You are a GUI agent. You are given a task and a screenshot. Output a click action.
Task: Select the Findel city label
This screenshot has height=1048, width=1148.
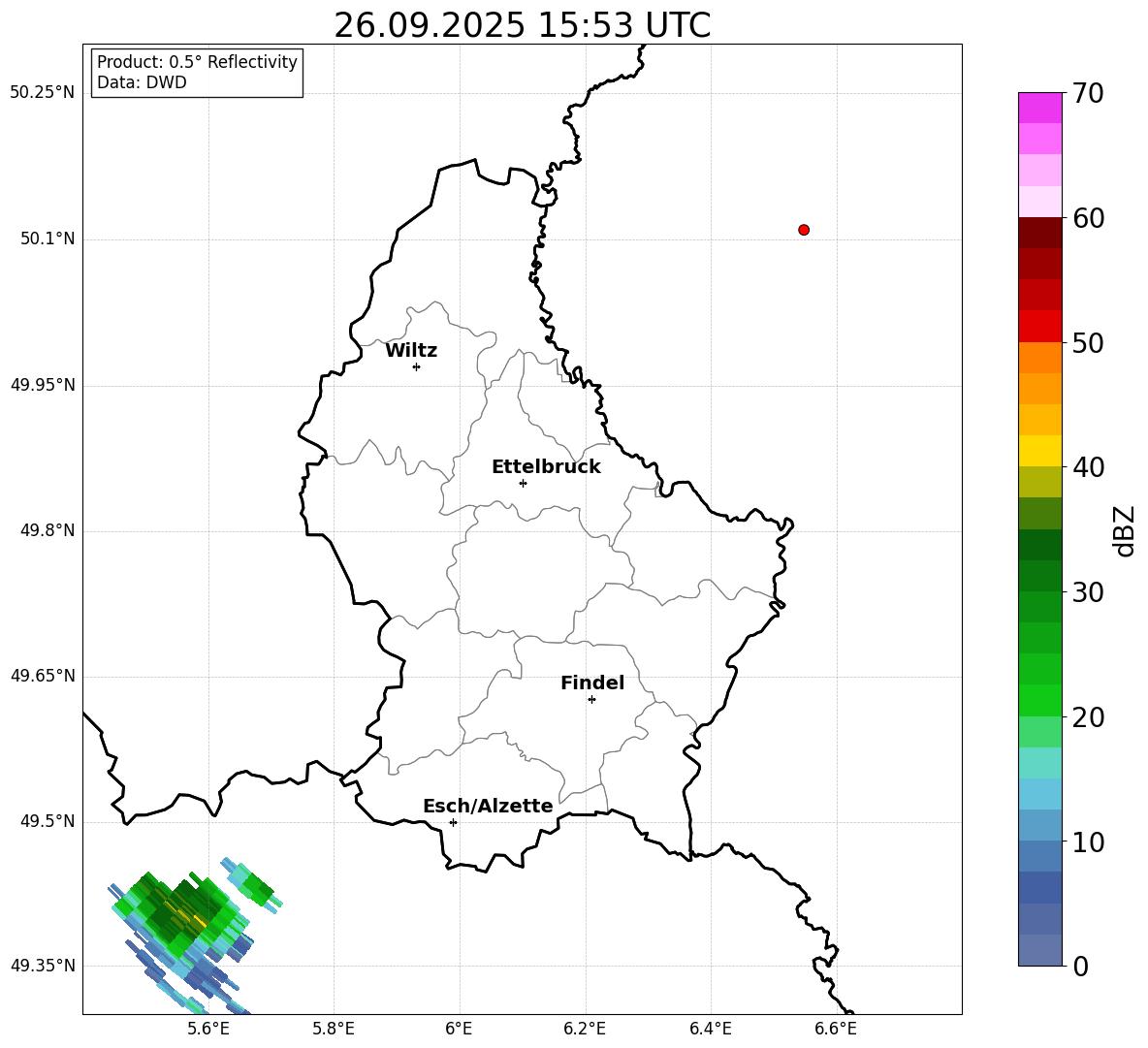592,683
